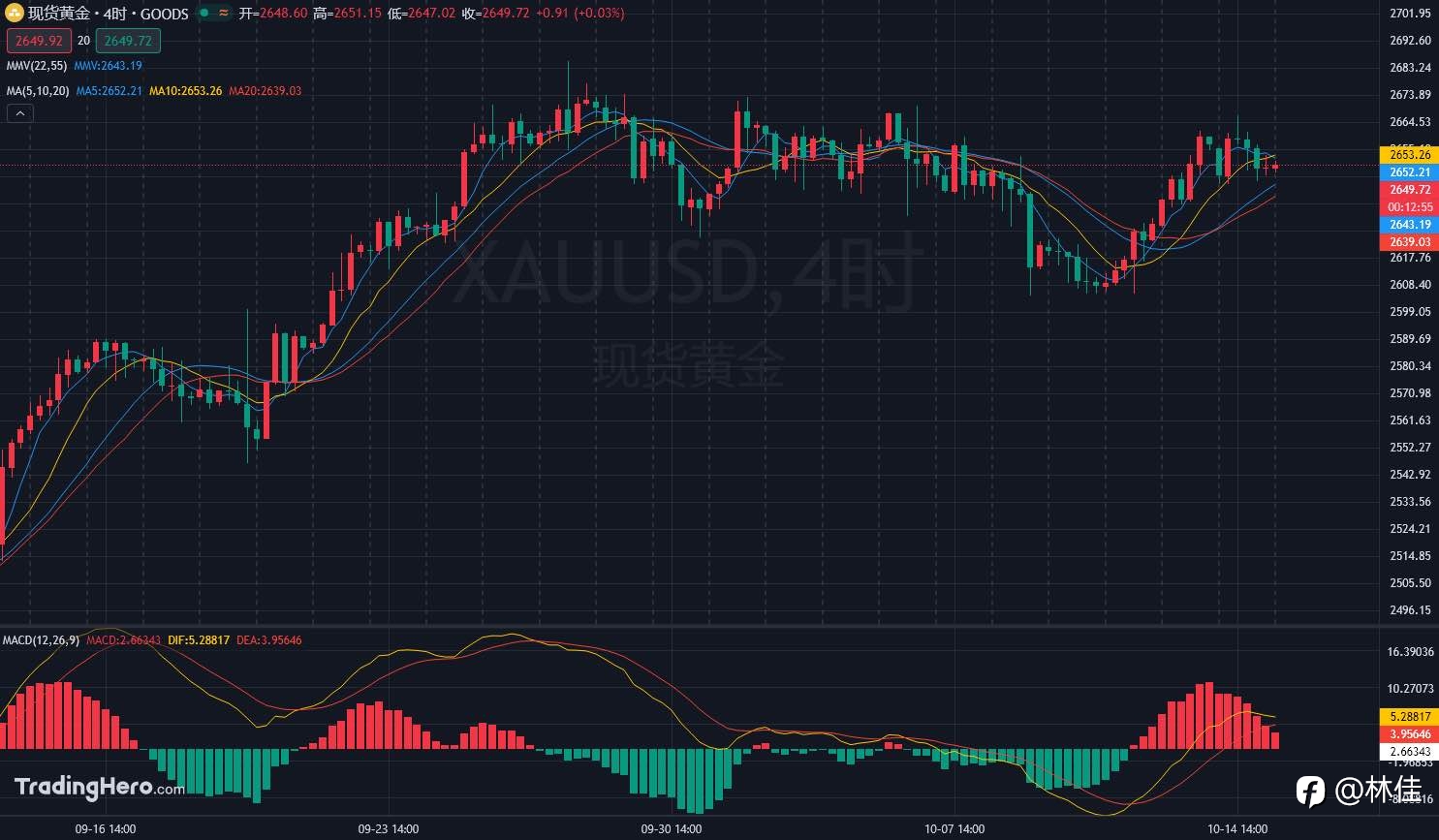The width and height of the screenshot is (1439, 840).
Task: Click the orange approximate-data indicator icon
Action: point(224,14)
